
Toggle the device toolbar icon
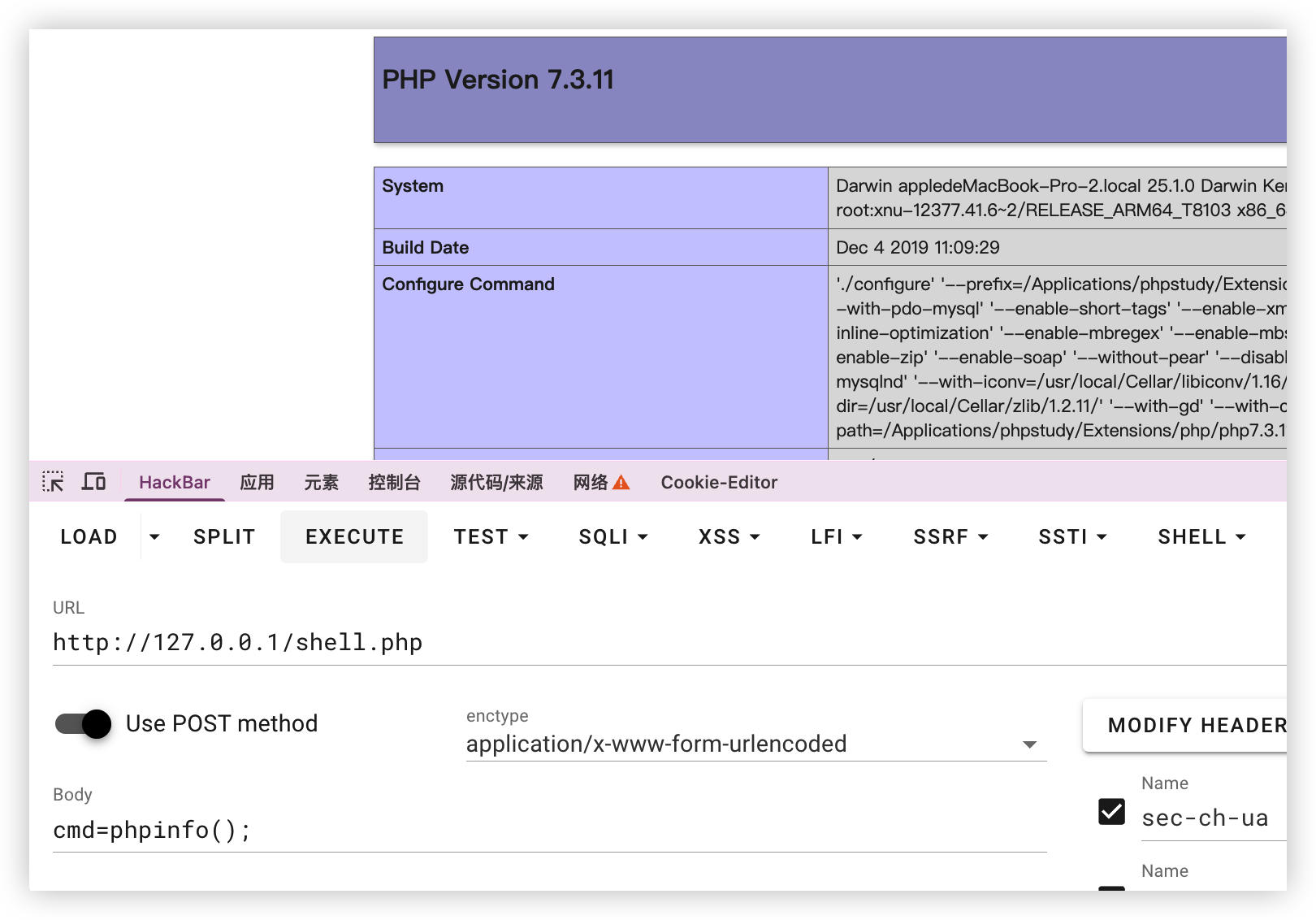[x=93, y=482]
